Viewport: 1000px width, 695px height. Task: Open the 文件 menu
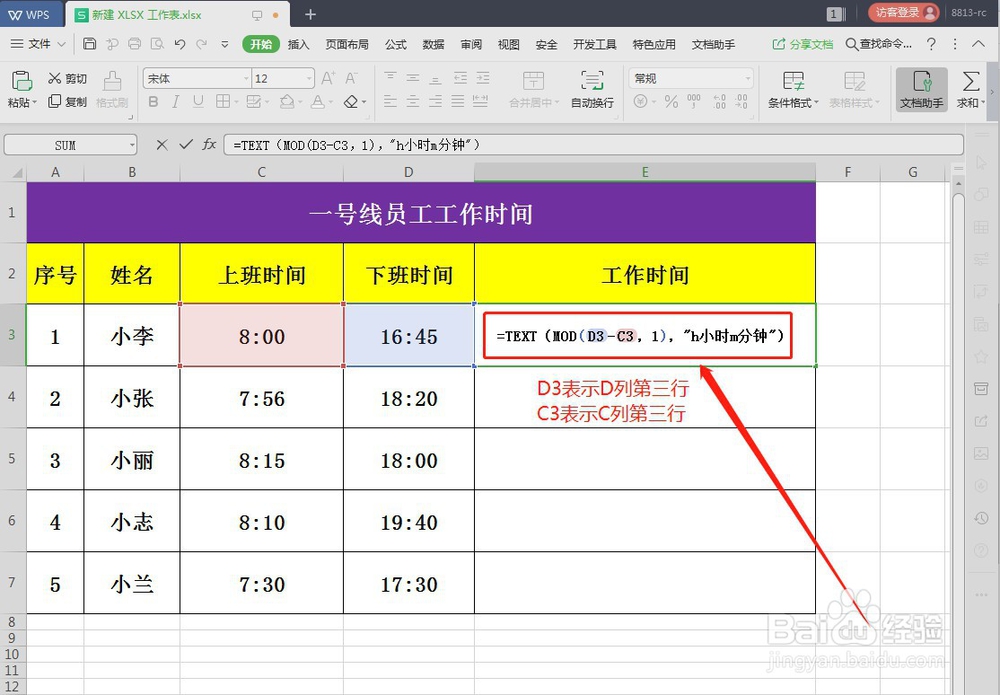(x=36, y=44)
